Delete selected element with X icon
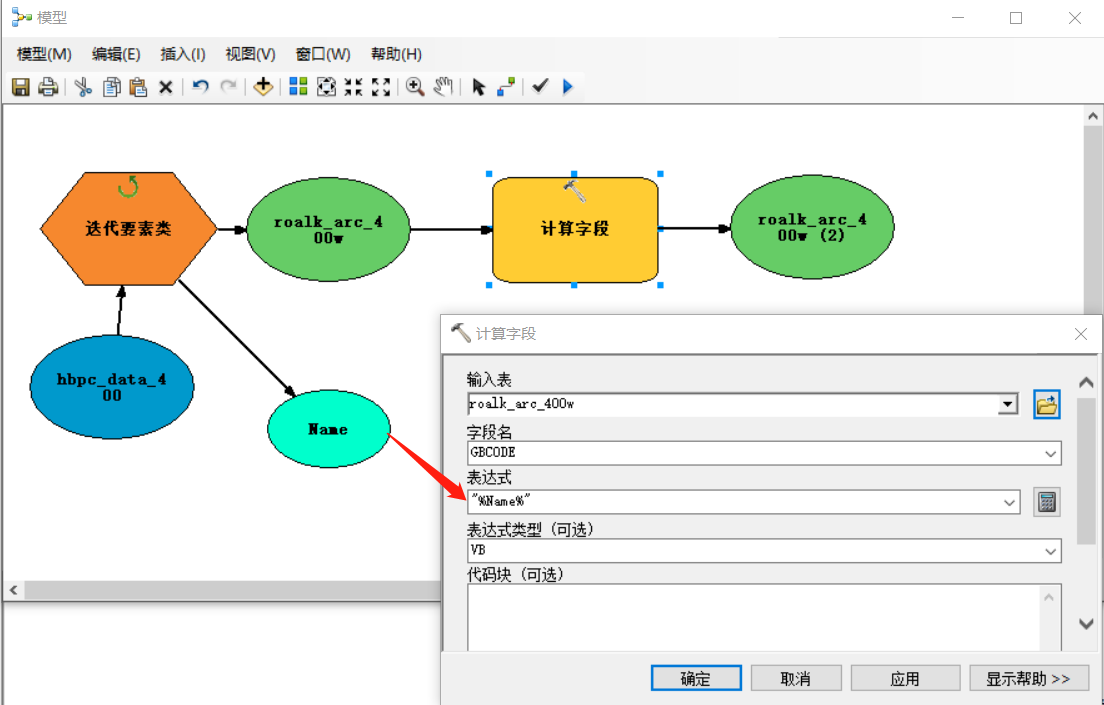The width and height of the screenshot is (1104, 705). [x=165, y=87]
